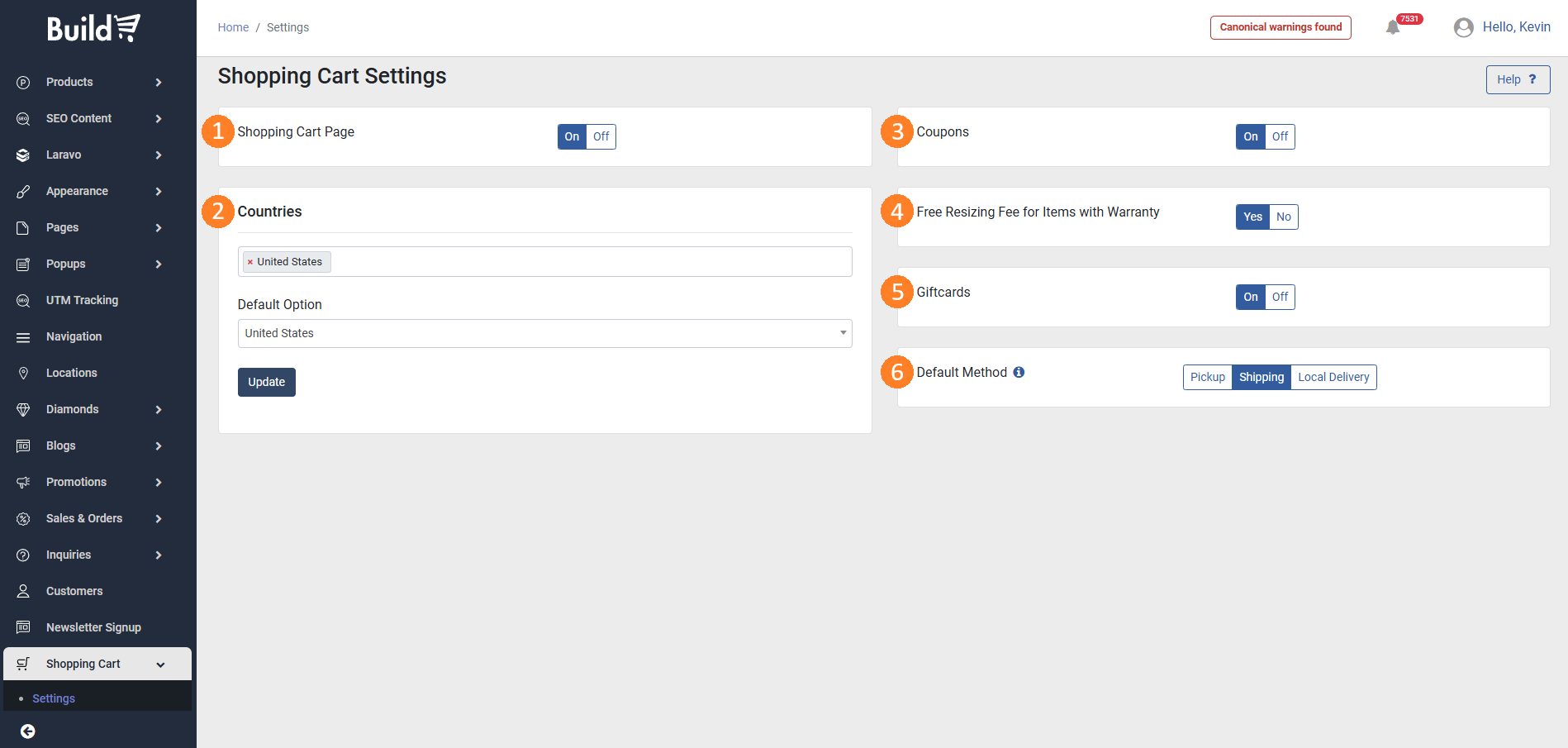Image resolution: width=1568 pixels, height=748 pixels.
Task: Open Settings under Shopping Cart
Action: coord(54,698)
